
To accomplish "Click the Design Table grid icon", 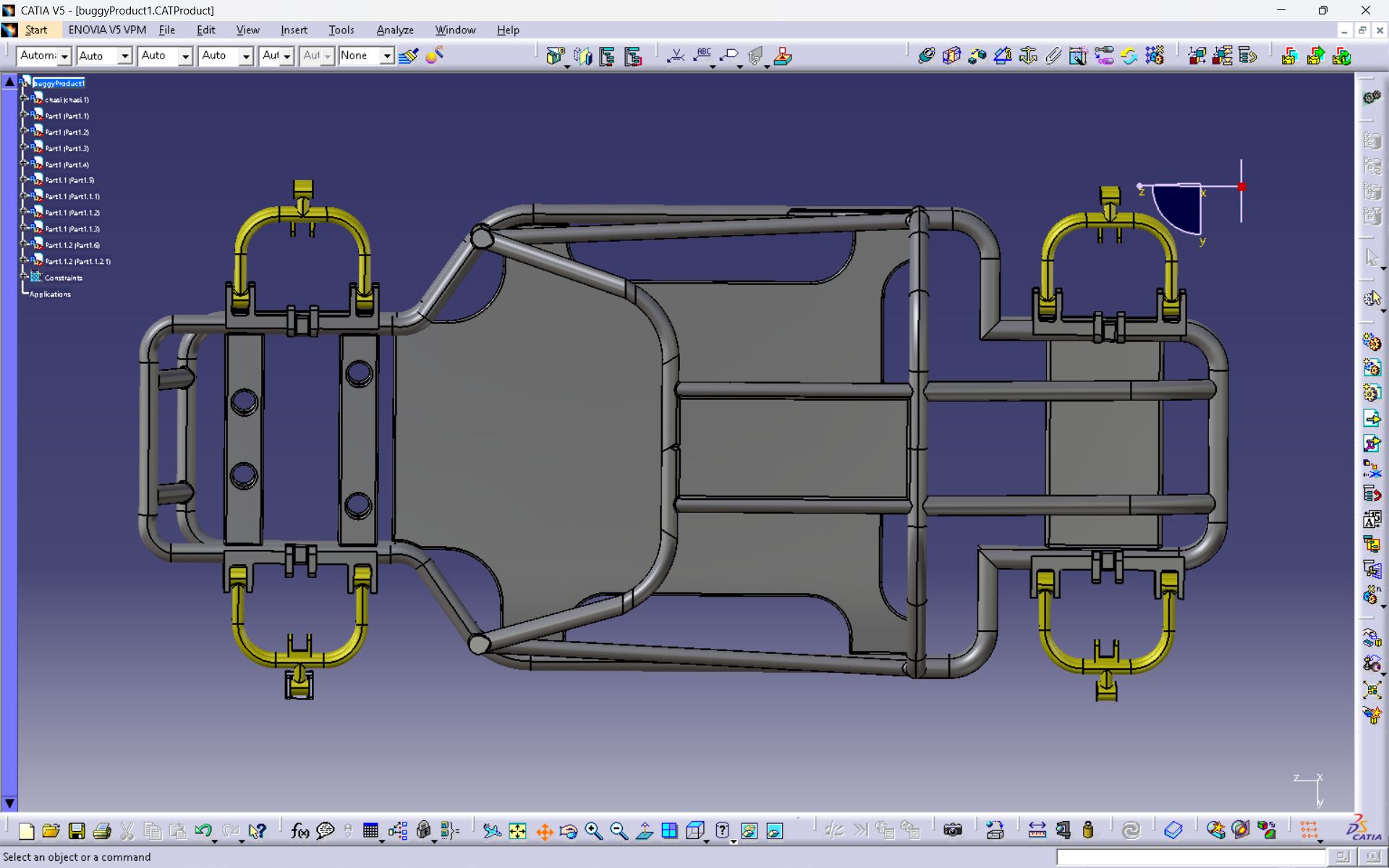I will coord(371,831).
